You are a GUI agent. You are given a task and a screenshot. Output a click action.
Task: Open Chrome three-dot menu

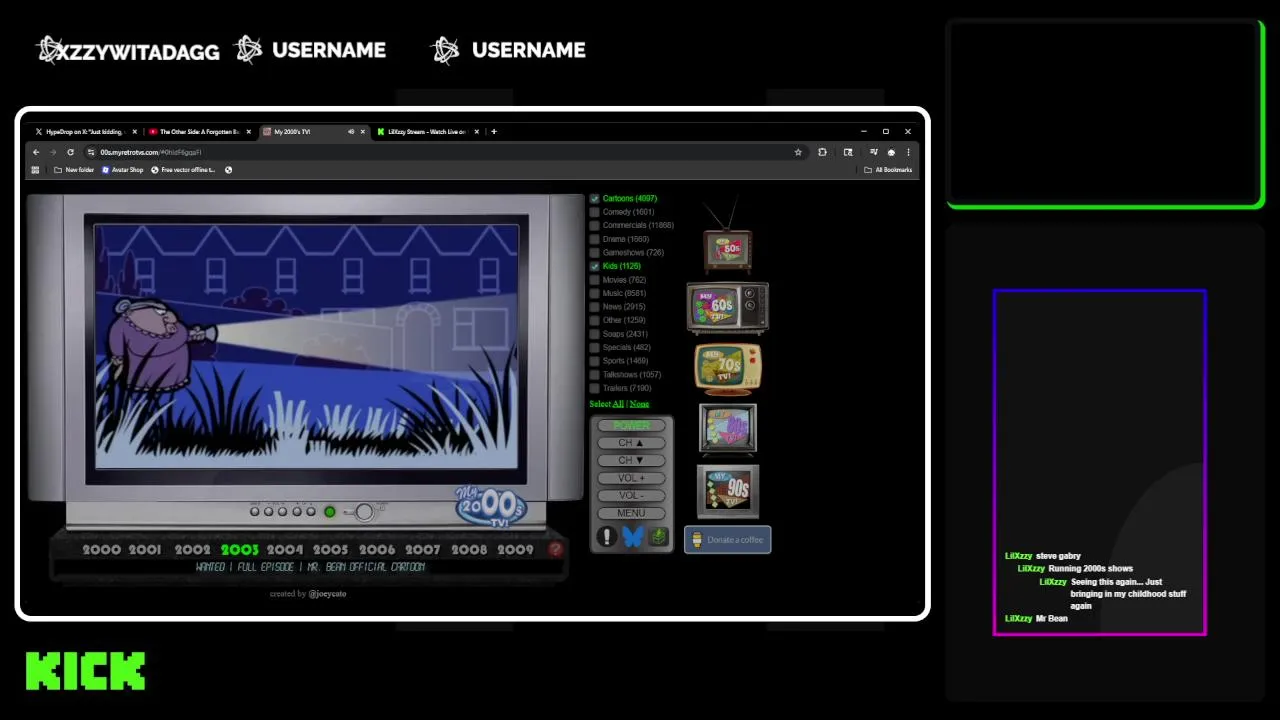pyautogui.click(x=908, y=152)
